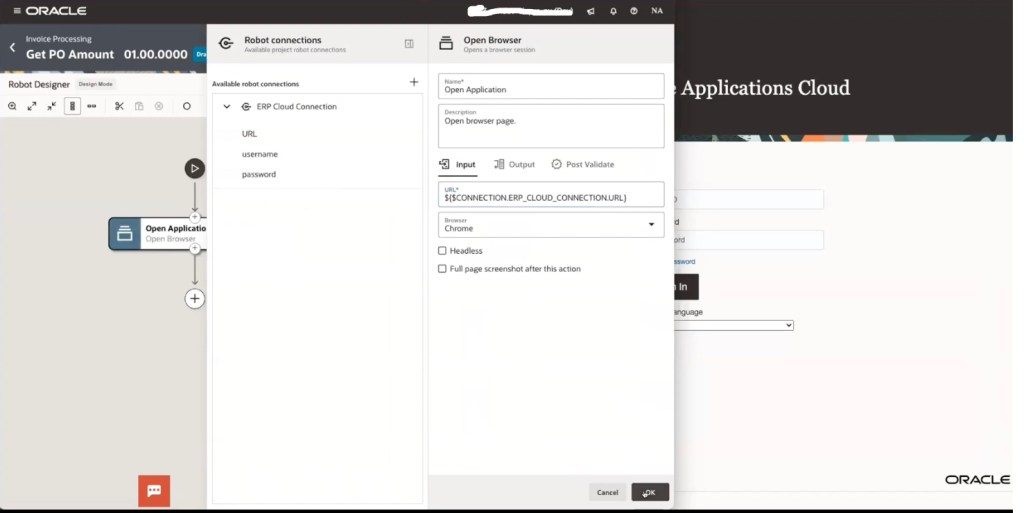Click the announcements megaphone icon
Screen dimensions: 1024x513
591,11
